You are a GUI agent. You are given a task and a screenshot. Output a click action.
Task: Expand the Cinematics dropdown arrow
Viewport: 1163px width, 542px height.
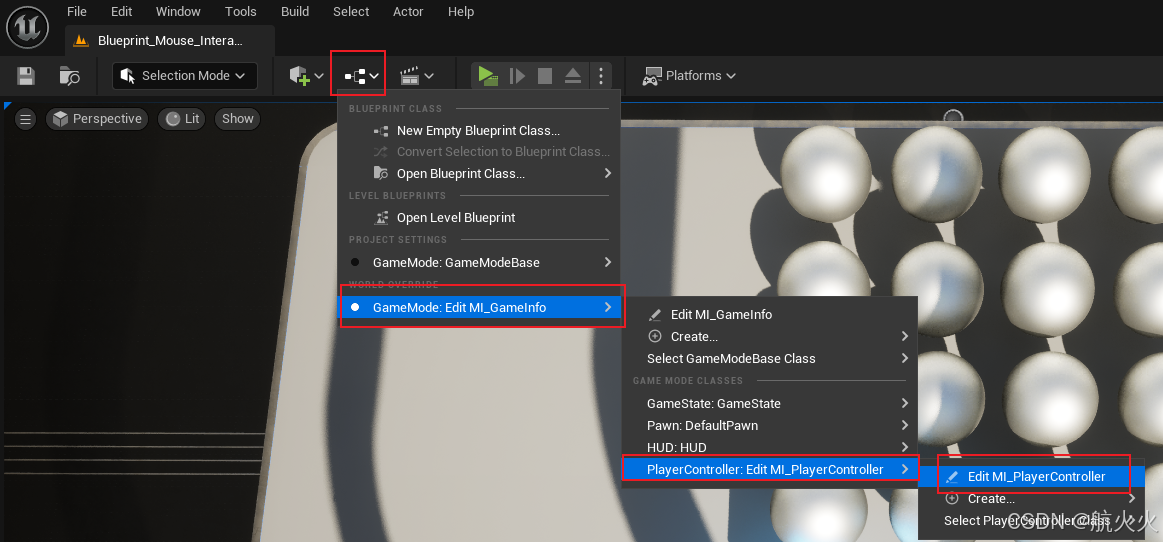pyautogui.click(x=429, y=76)
